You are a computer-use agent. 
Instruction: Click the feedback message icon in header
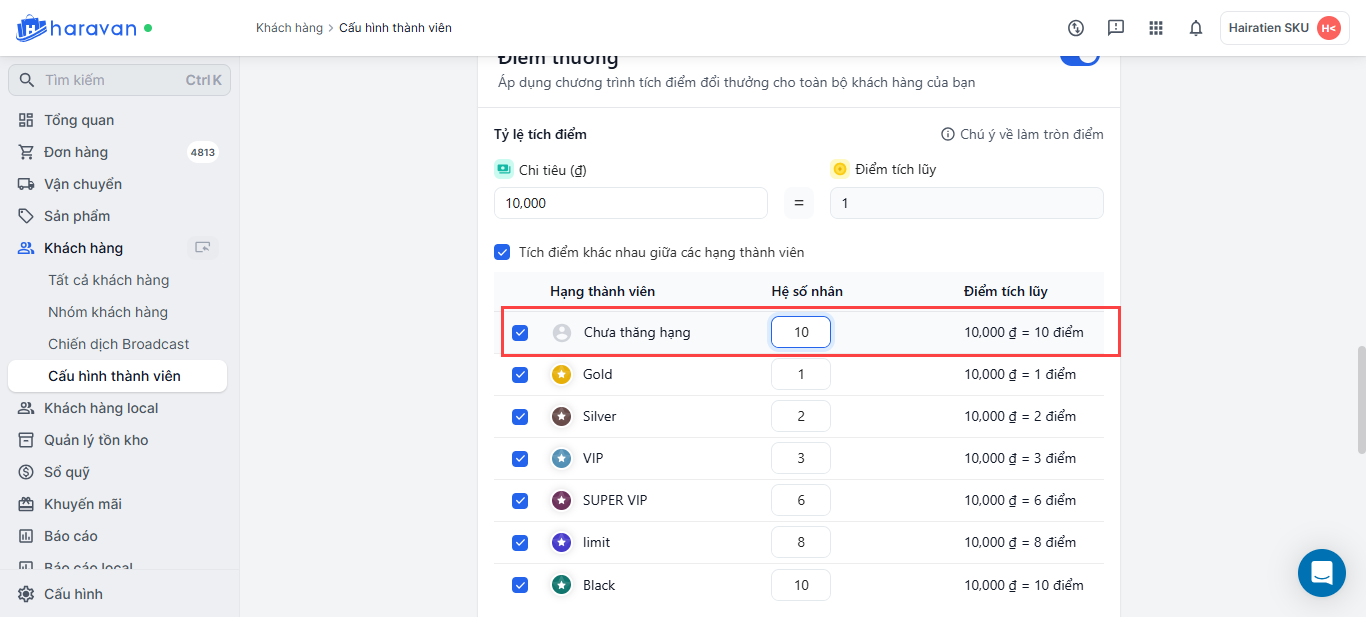coord(1116,28)
